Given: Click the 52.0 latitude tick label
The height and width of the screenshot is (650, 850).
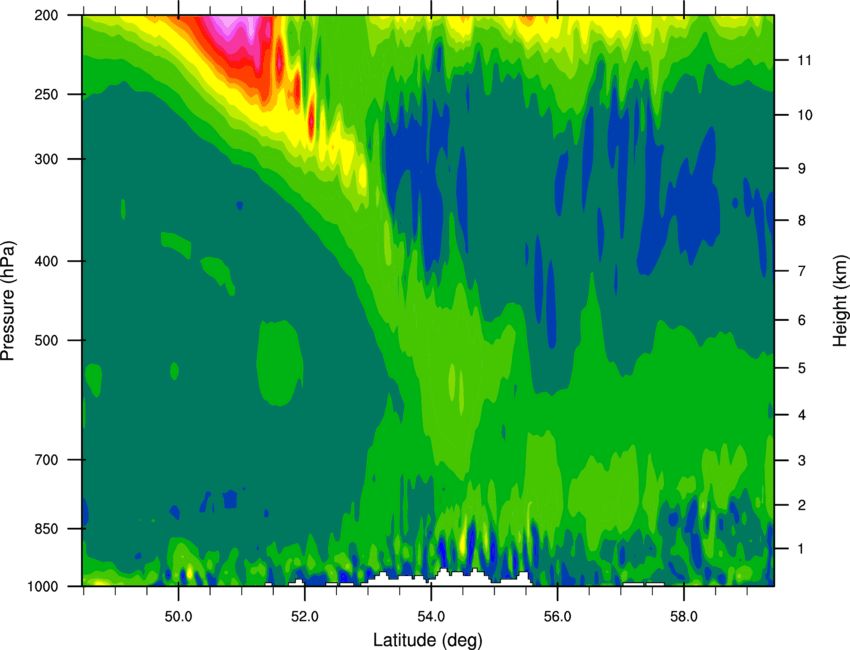Looking at the screenshot, I should tap(305, 617).
